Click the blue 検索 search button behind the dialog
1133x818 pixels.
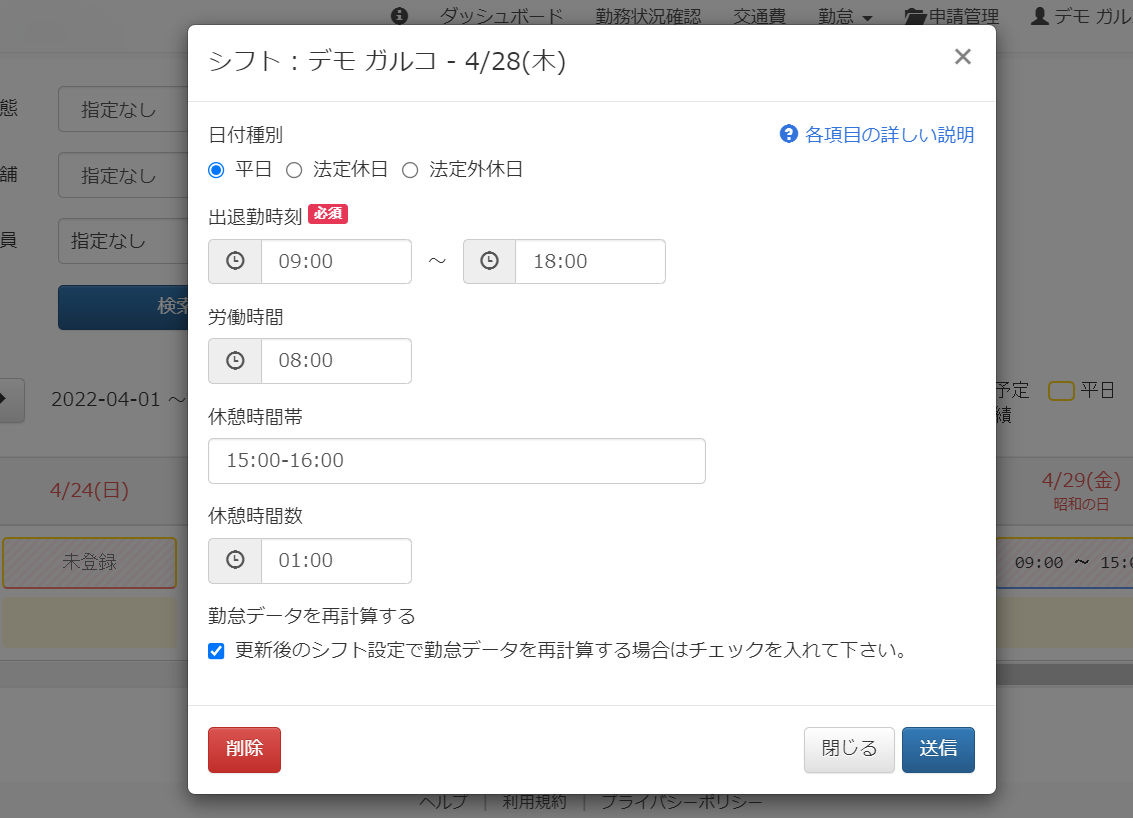(x=123, y=307)
